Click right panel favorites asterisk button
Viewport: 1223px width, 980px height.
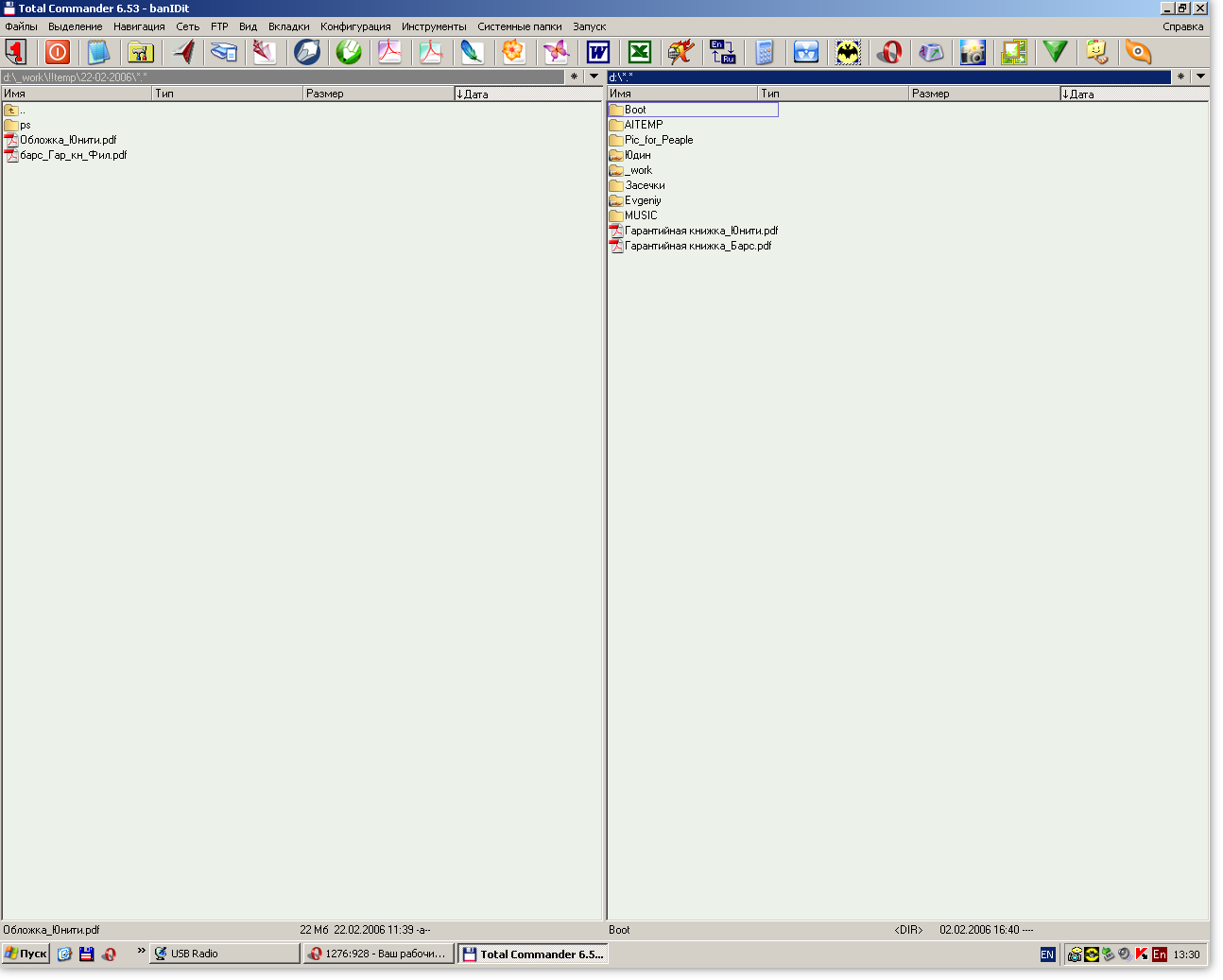click(x=1180, y=77)
